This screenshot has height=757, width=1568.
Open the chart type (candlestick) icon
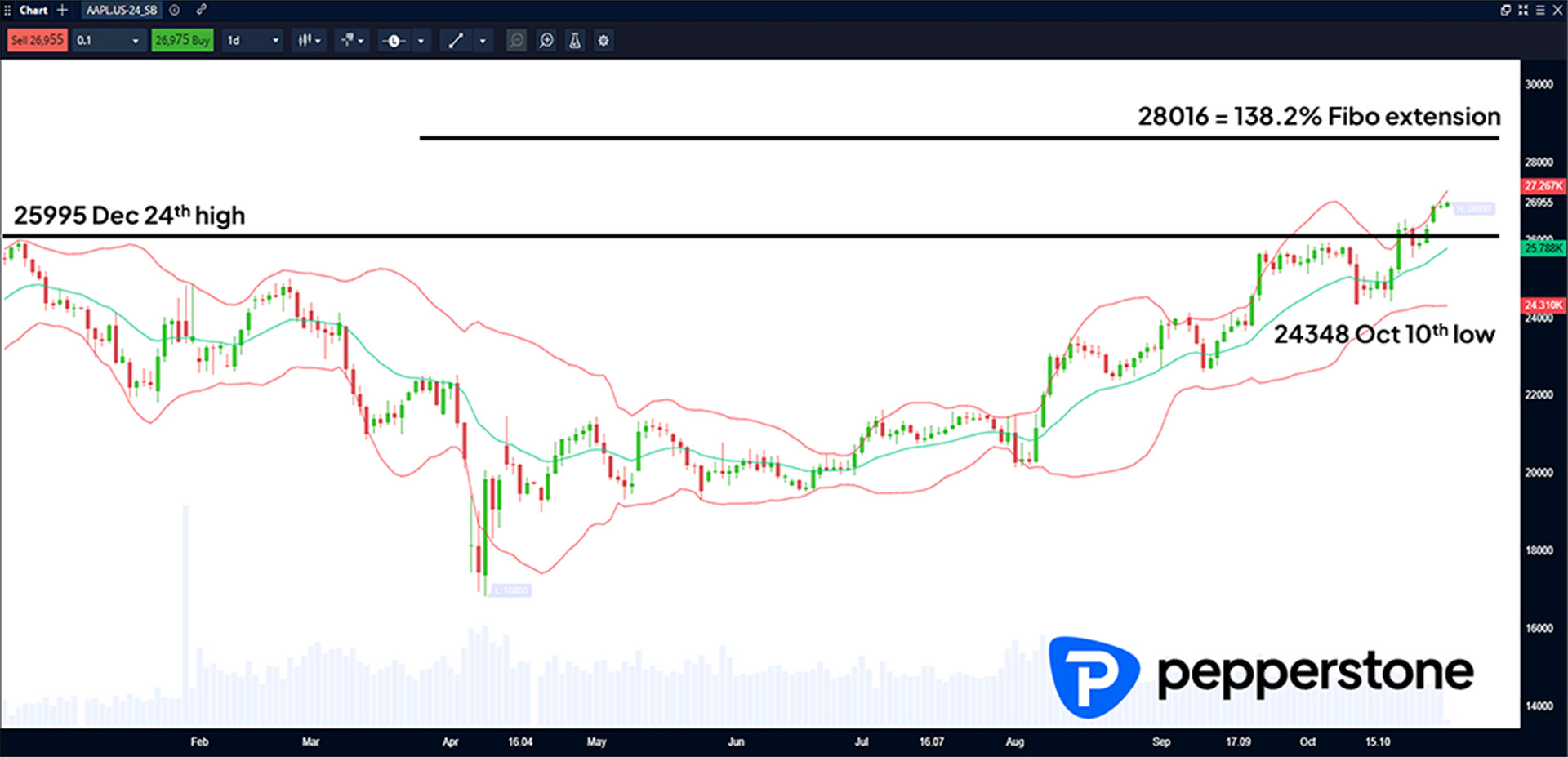pos(305,40)
